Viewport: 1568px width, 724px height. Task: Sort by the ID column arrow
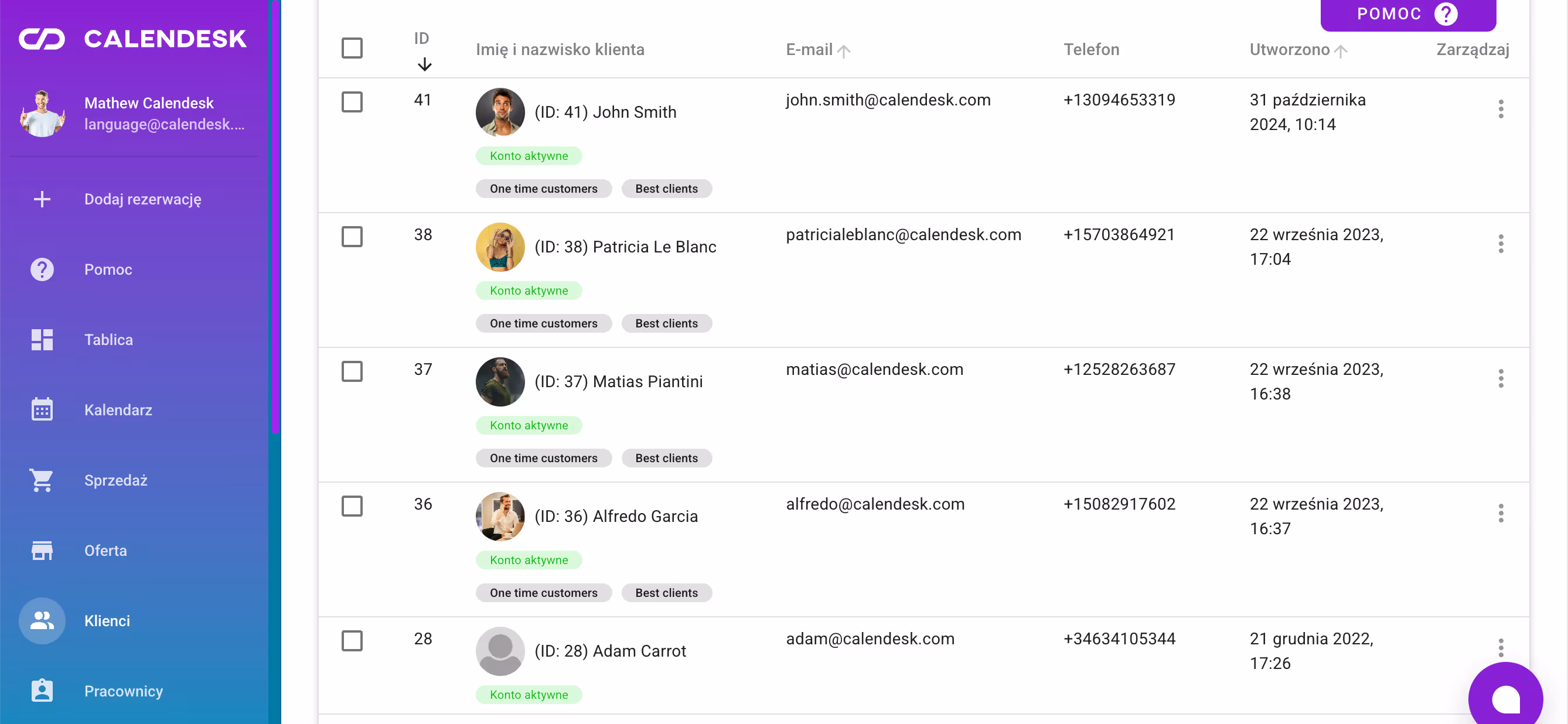click(424, 64)
